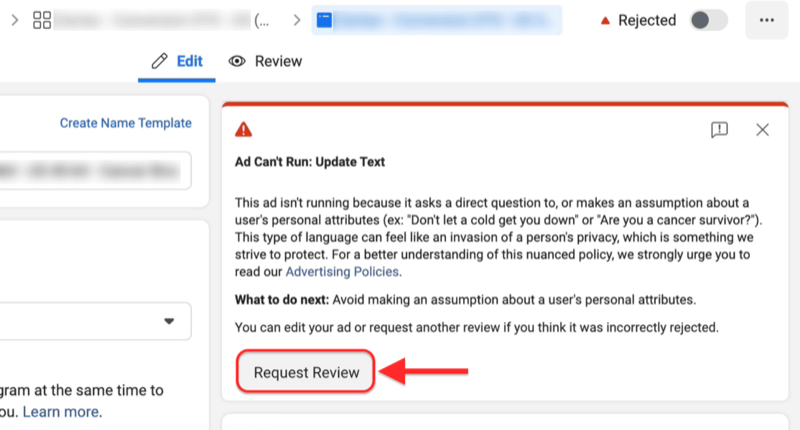This screenshot has width=800, height=430.
Task: Click the red warning triangle in alert box
Action: click(x=243, y=130)
